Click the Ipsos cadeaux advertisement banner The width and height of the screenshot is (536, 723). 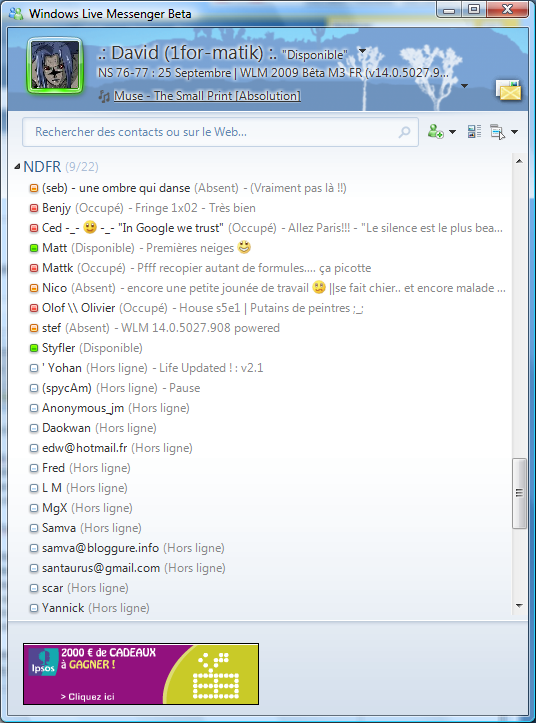[141, 674]
